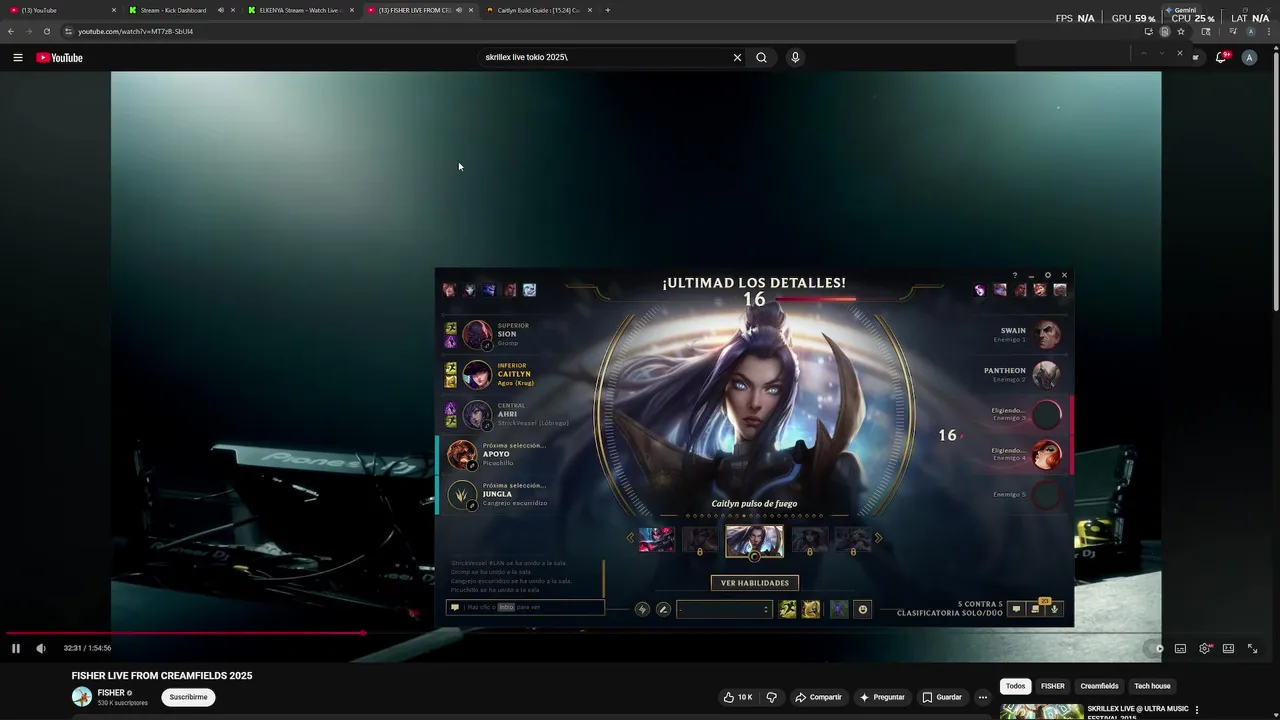Change the second summoner spell icon
The height and width of the screenshot is (720, 1280).
coord(811,609)
